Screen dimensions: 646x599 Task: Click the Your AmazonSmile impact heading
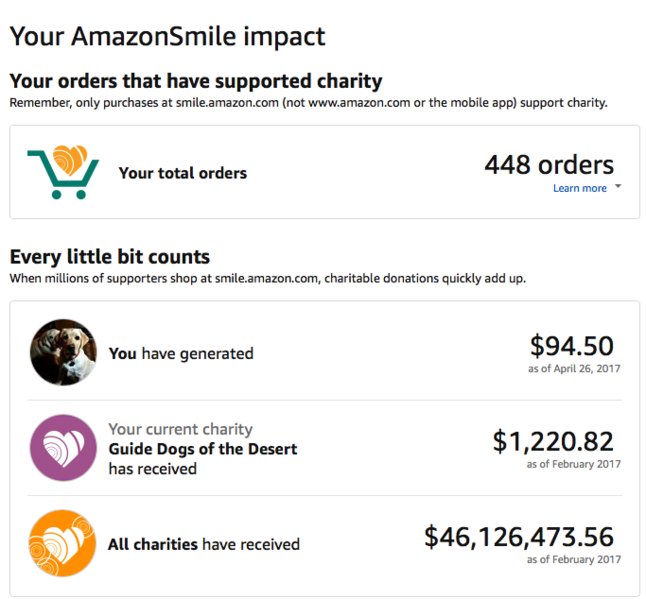tap(168, 36)
